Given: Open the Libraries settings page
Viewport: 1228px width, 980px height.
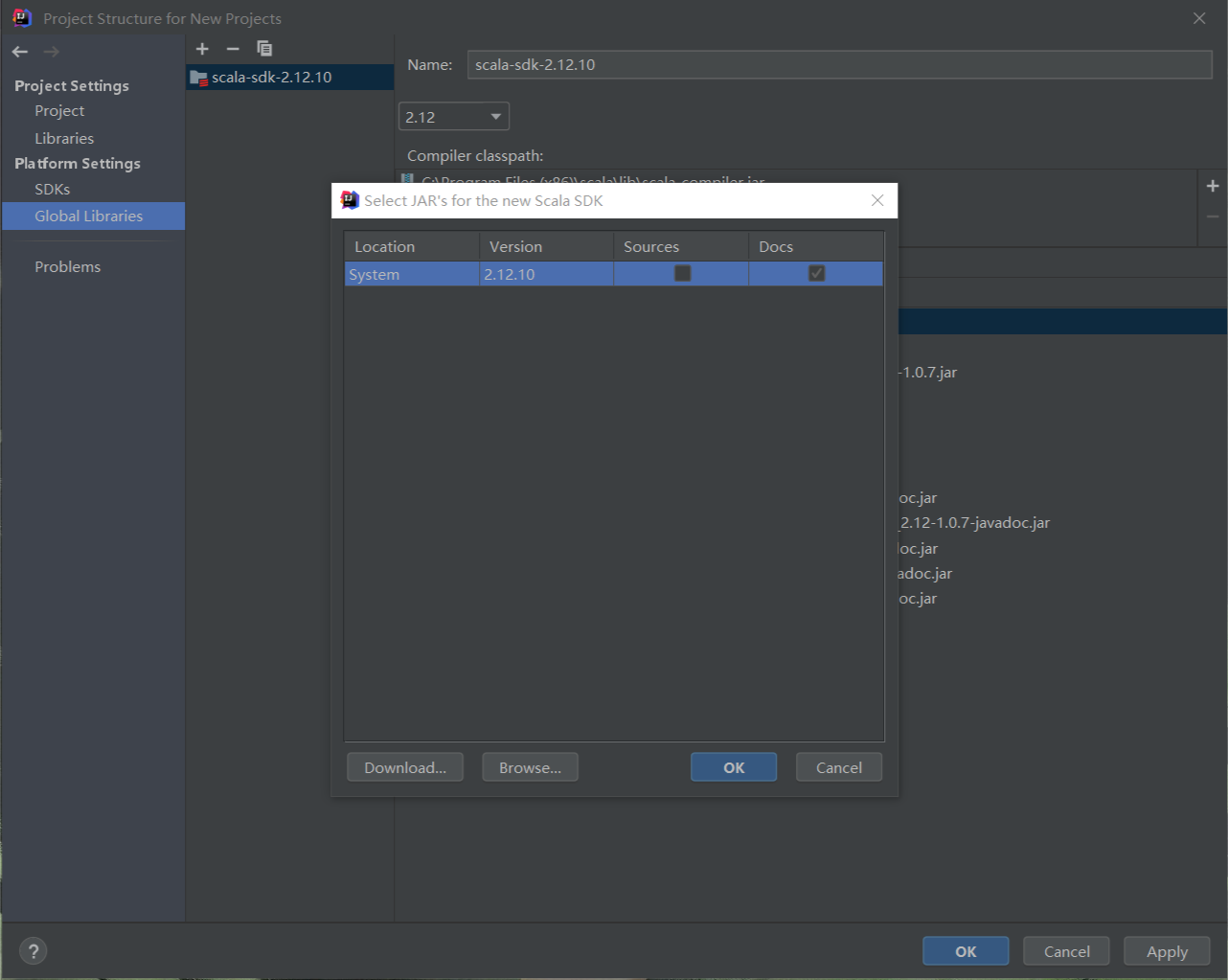Looking at the screenshot, I should [x=64, y=139].
